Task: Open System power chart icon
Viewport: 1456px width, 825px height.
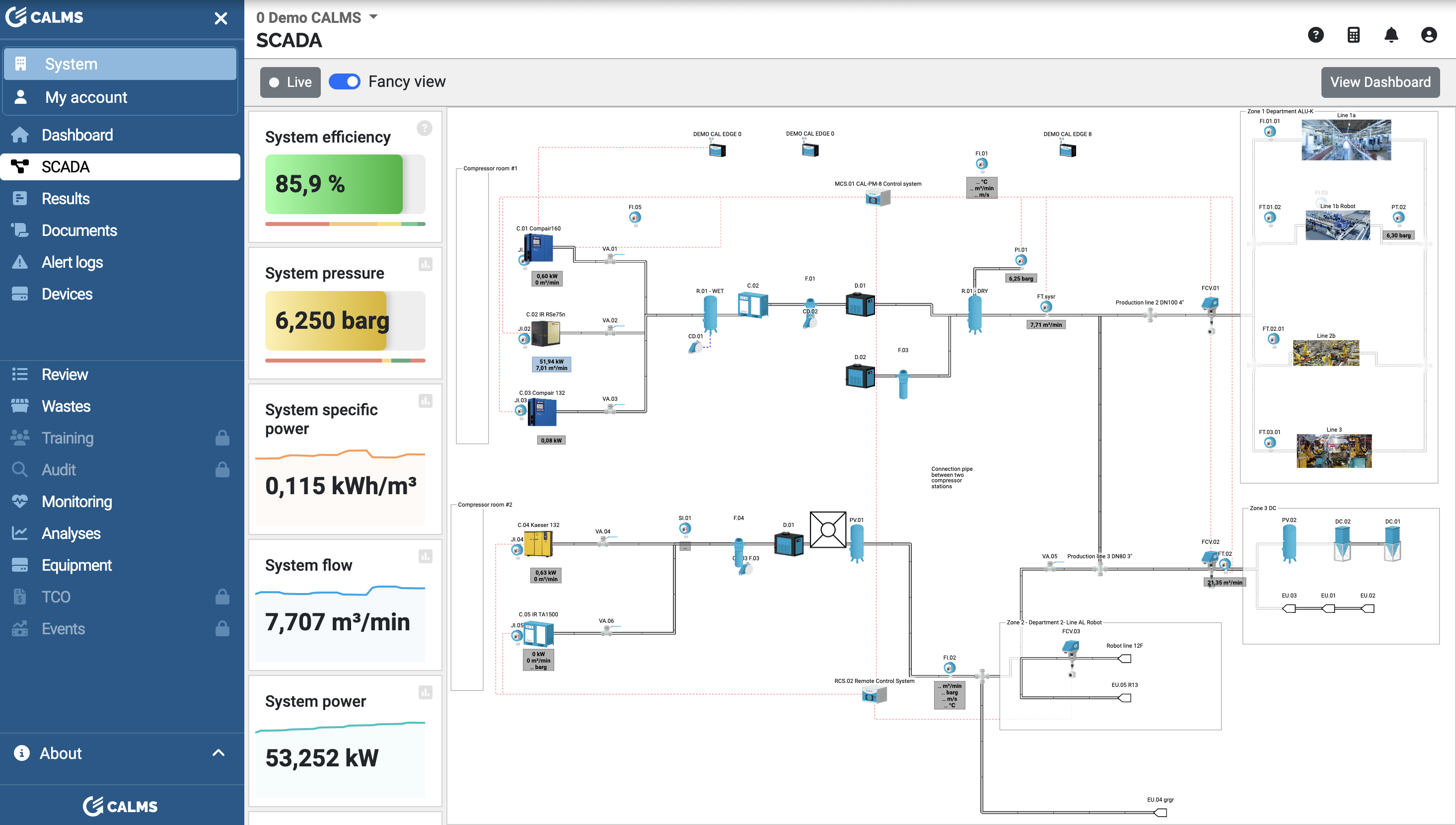Action: click(425, 692)
